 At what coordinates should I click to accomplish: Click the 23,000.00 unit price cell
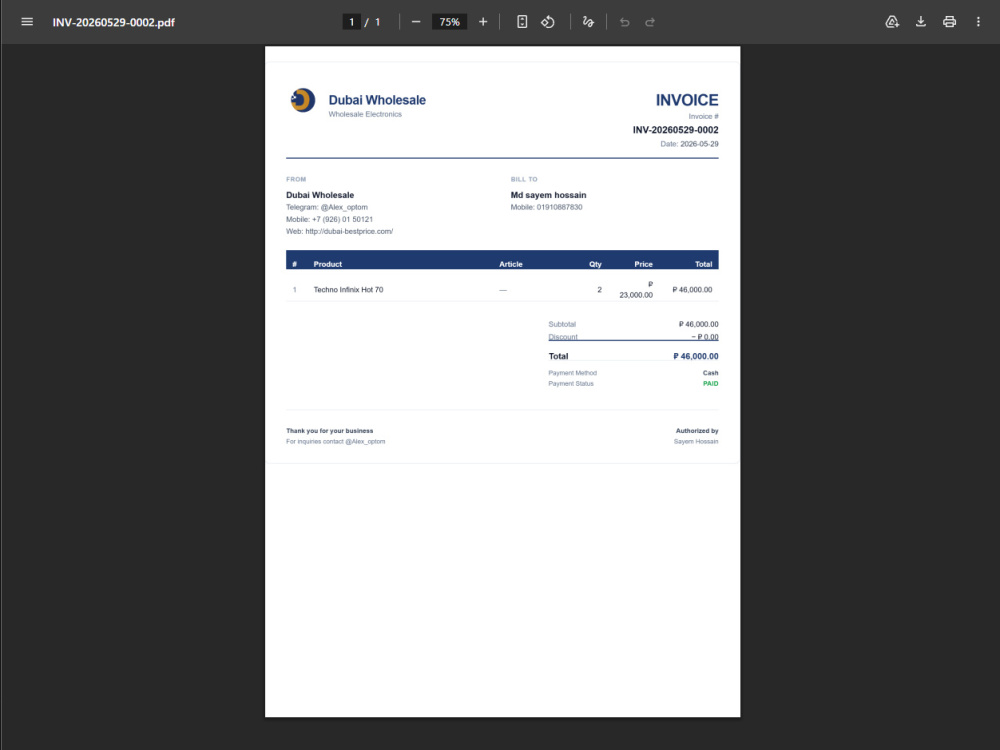(636, 290)
